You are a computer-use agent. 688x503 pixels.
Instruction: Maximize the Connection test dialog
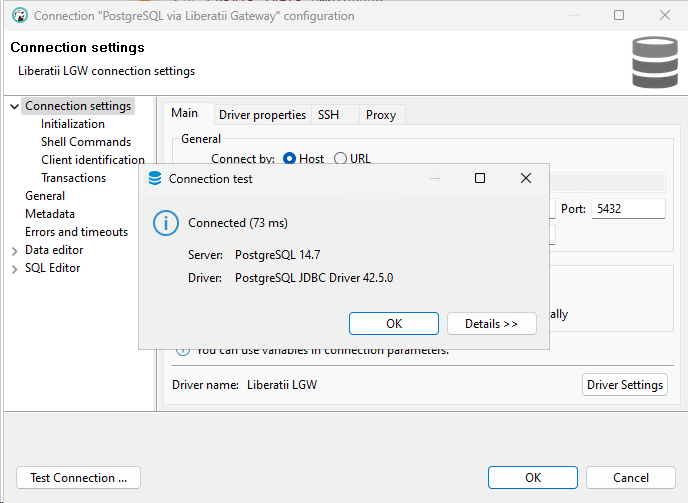point(480,178)
